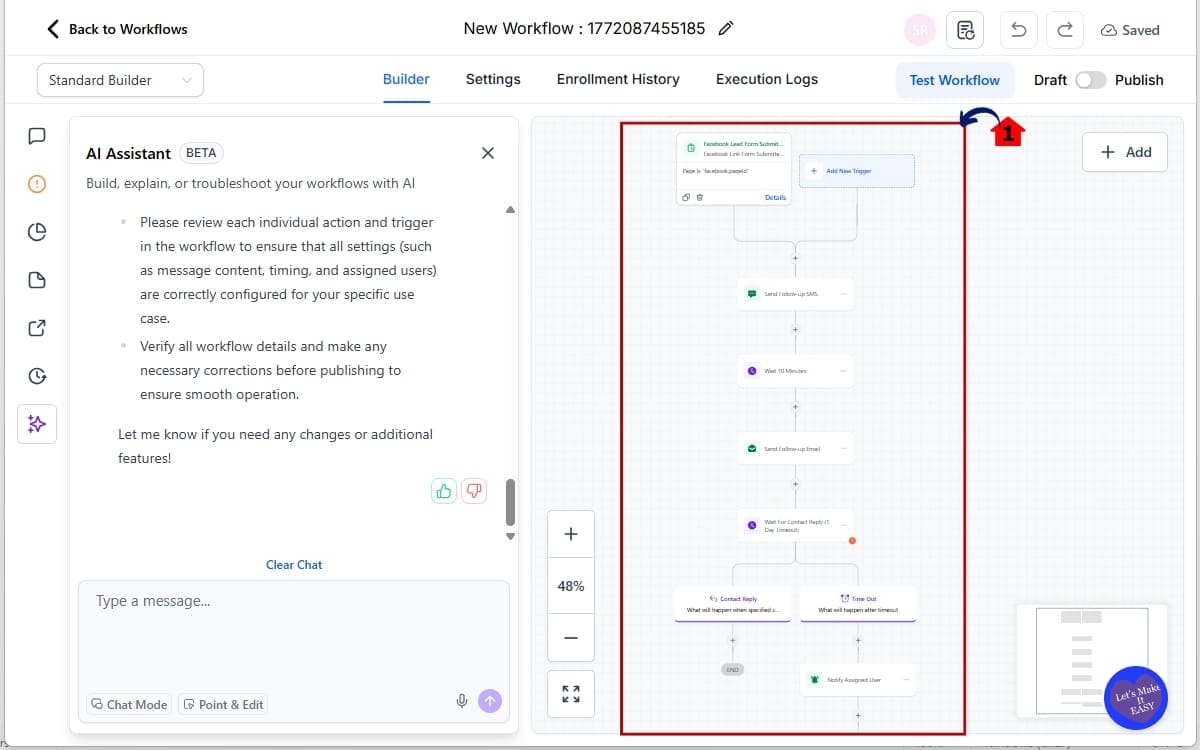Open the Execution Logs tab
This screenshot has height=750, width=1200.
coord(766,79)
